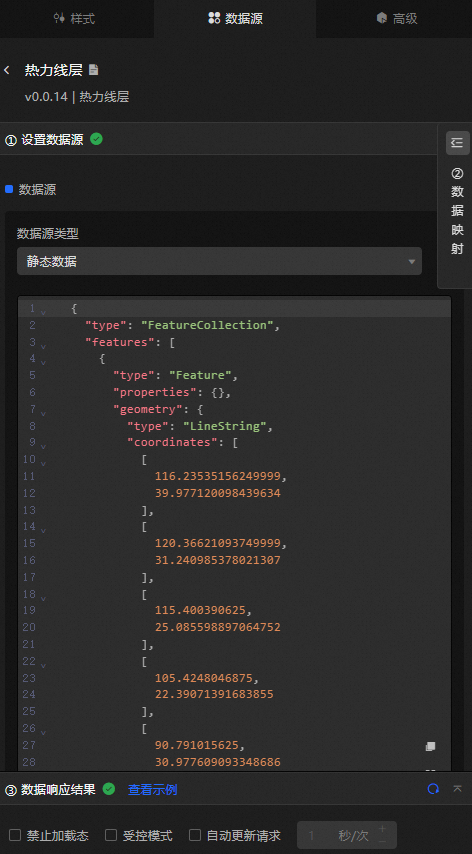The image size is (472, 854).
Task: Open the ② 数据映射 side step
Action: click(x=457, y=211)
